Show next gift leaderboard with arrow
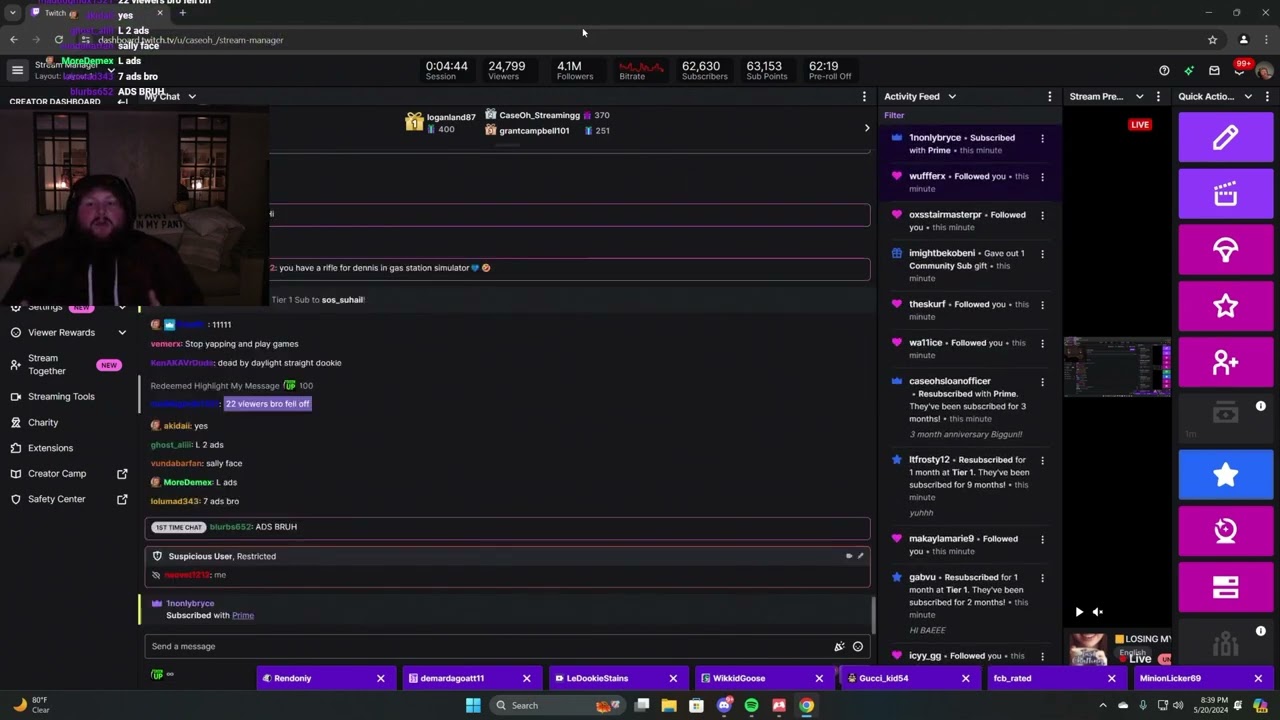Viewport: 1280px width, 720px height. (x=867, y=128)
